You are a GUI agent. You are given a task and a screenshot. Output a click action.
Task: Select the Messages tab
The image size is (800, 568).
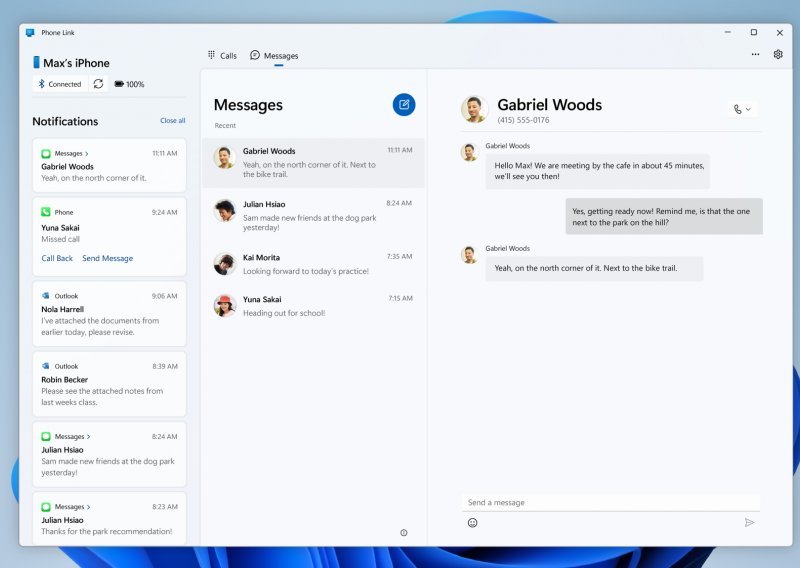click(x=274, y=56)
